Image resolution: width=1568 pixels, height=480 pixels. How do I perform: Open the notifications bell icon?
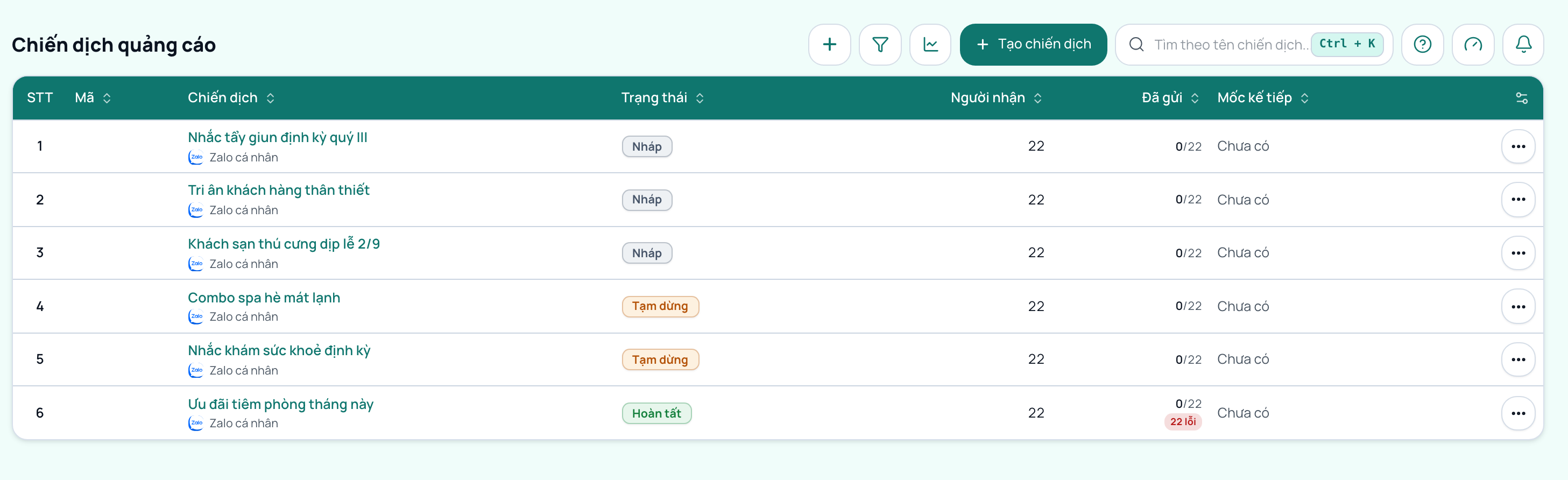(1523, 45)
